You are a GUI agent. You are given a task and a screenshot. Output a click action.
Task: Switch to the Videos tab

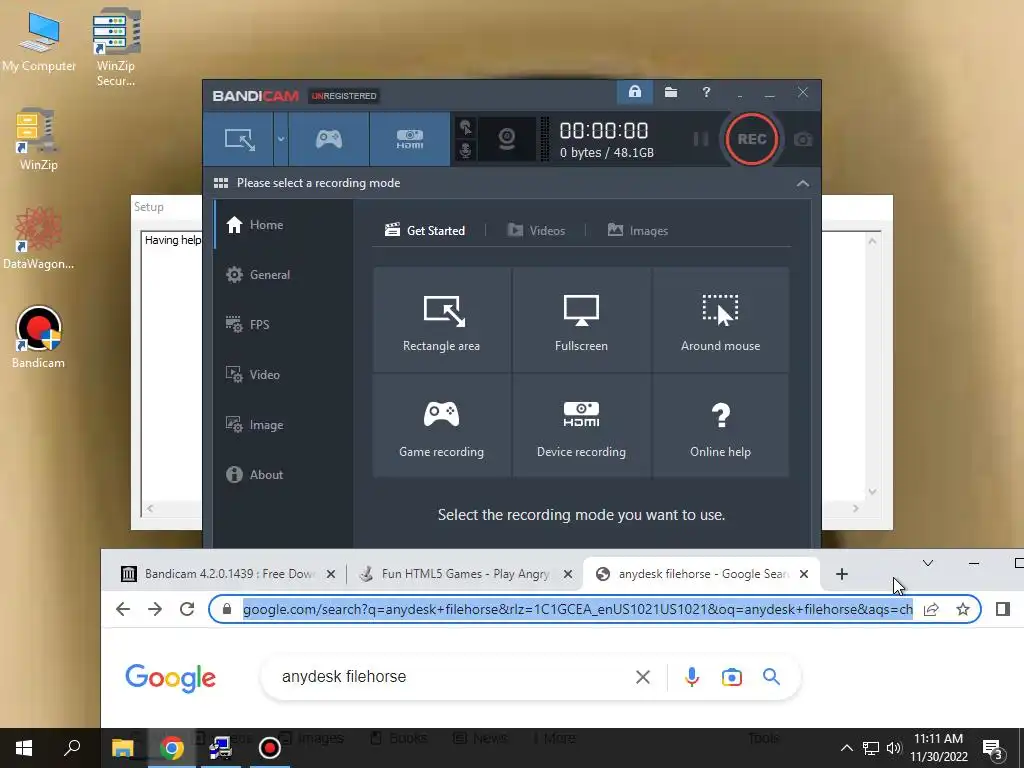(x=536, y=231)
